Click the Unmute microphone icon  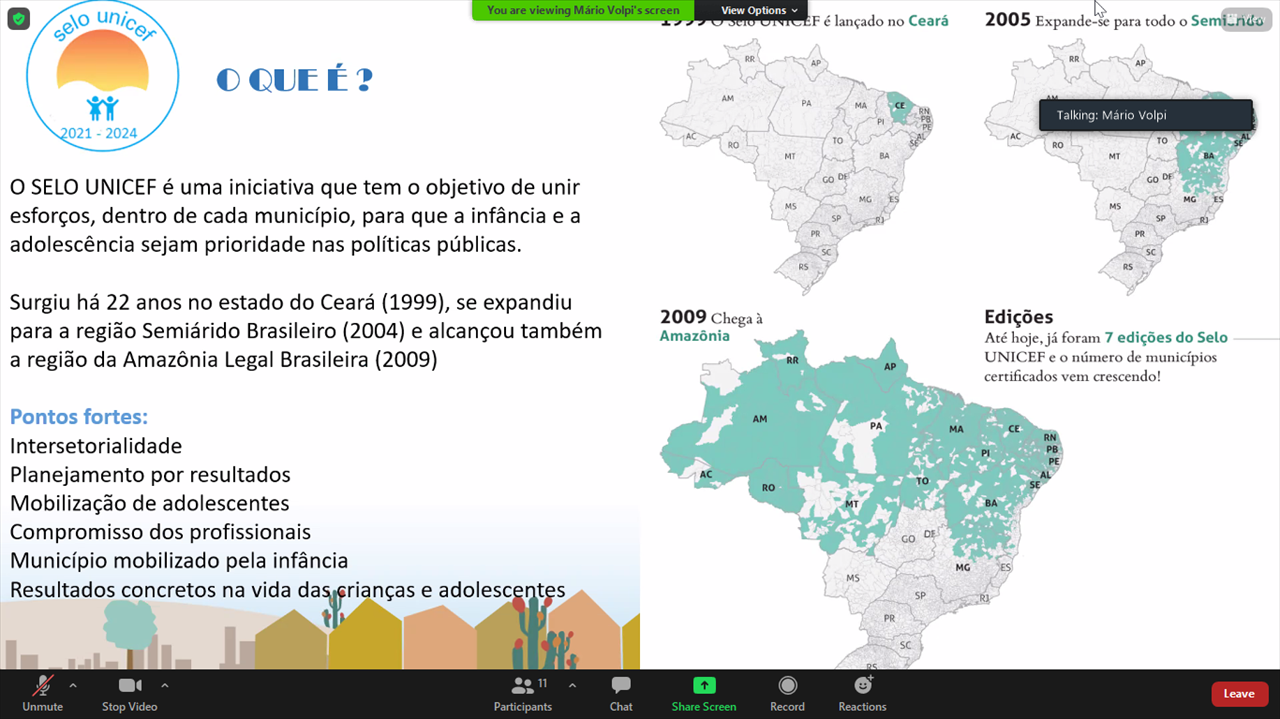(x=42, y=686)
